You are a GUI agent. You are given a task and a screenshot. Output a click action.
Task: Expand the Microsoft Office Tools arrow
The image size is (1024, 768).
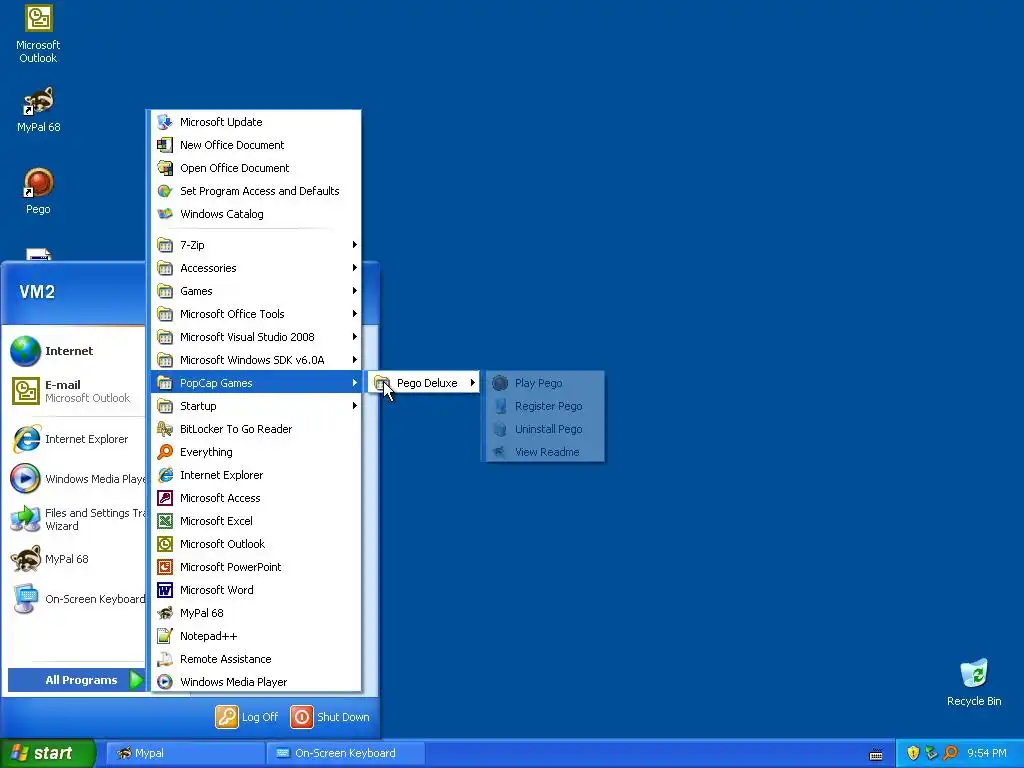[355, 314]
